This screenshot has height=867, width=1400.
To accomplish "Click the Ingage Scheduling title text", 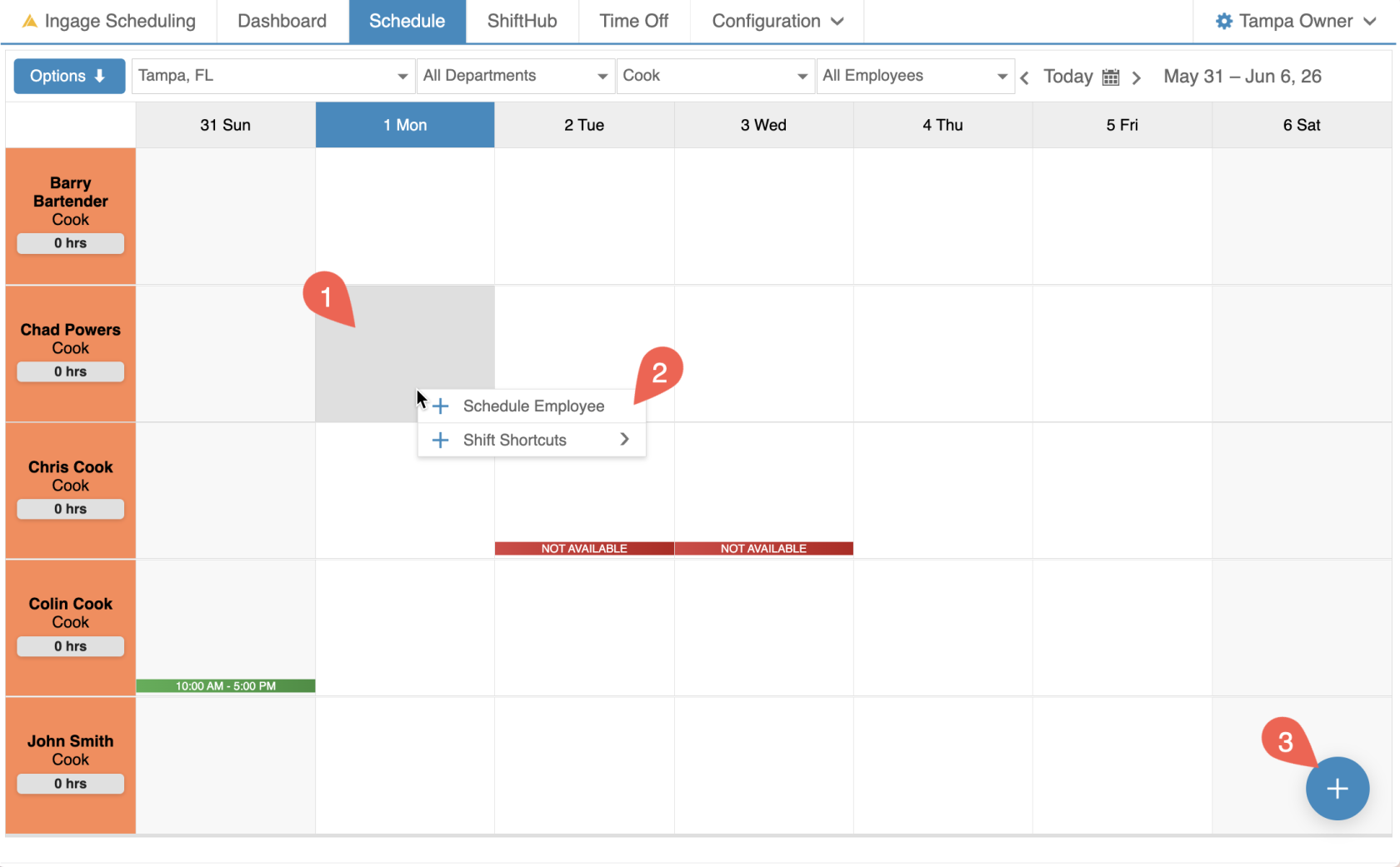I will point(120,21).
